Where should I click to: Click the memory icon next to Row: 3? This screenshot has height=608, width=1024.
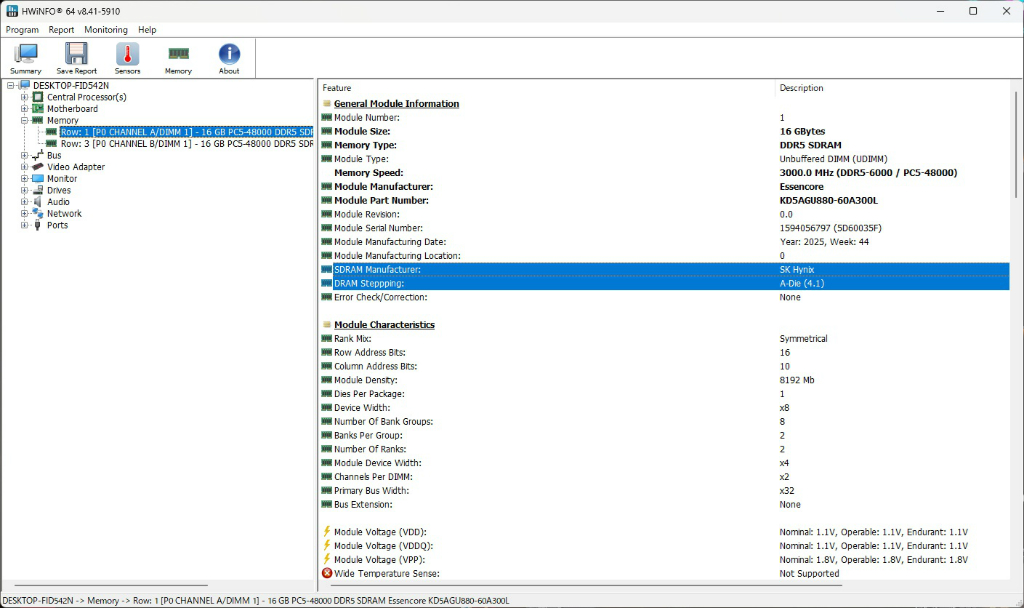52,144
